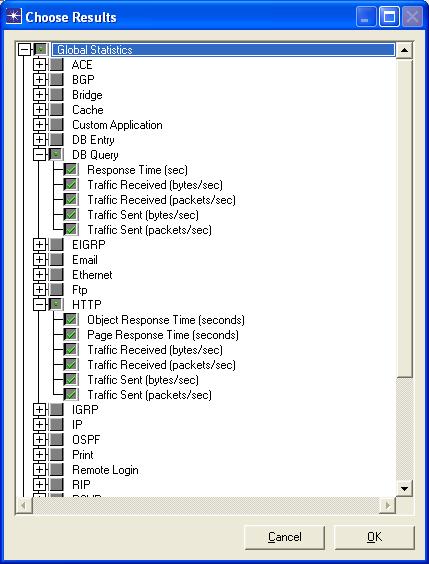
Task: Expand the Bridge tree node
Action: (x=40, y=95)
